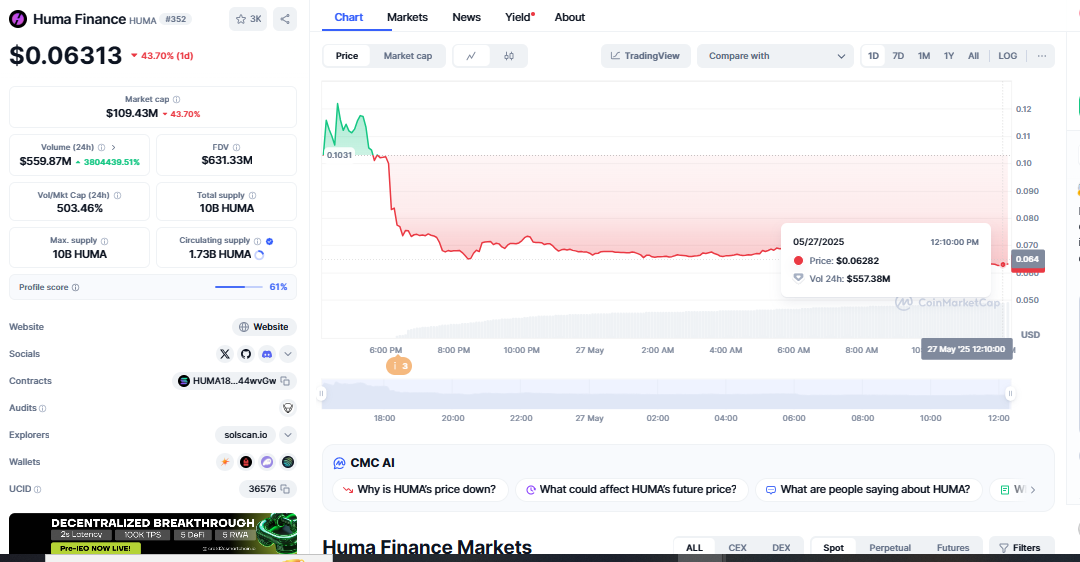Click the left chart range handle
The image size is (1080, 562).
click(321, 394)
